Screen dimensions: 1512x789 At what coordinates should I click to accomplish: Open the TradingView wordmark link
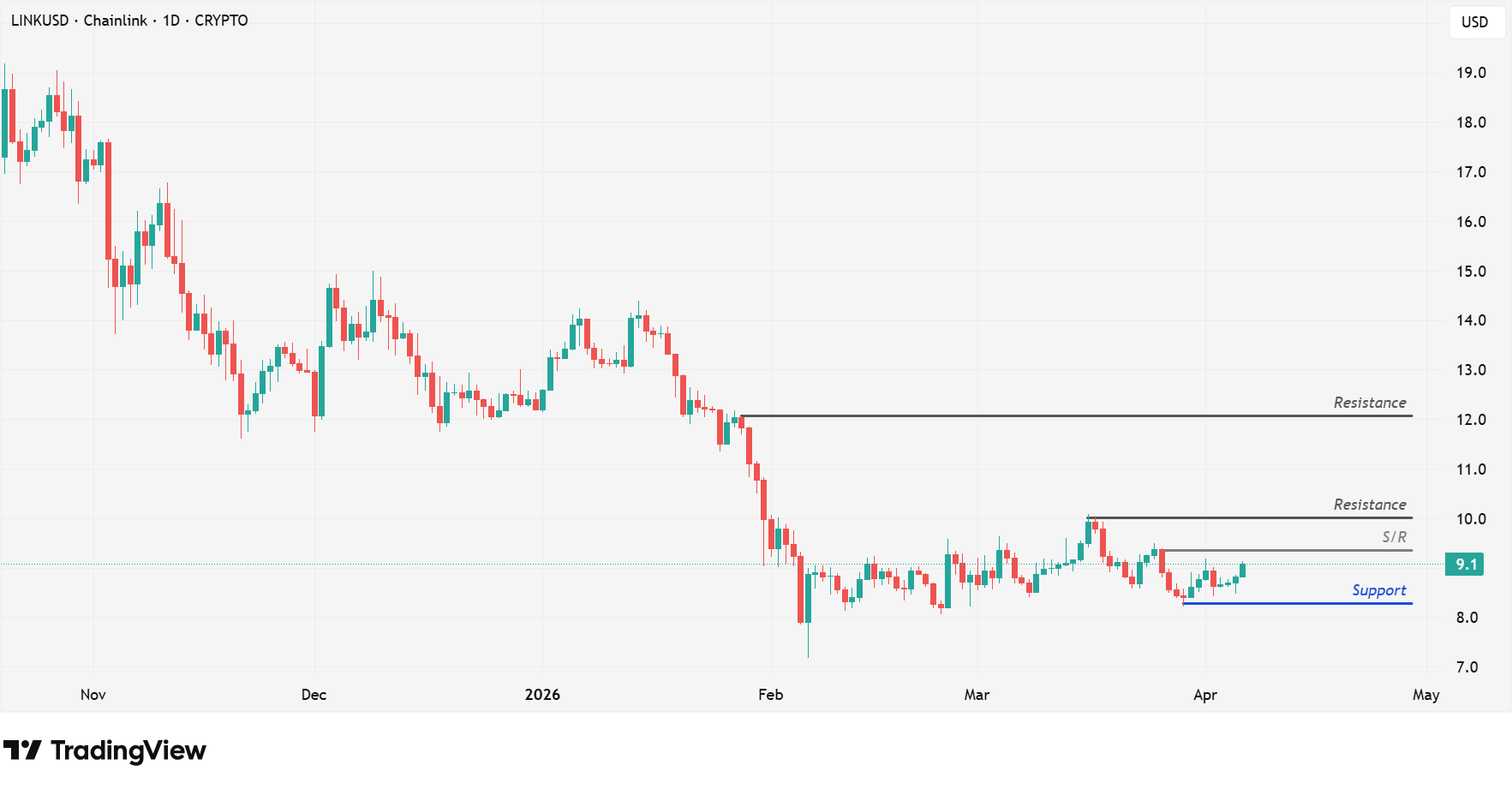[128, 750]
